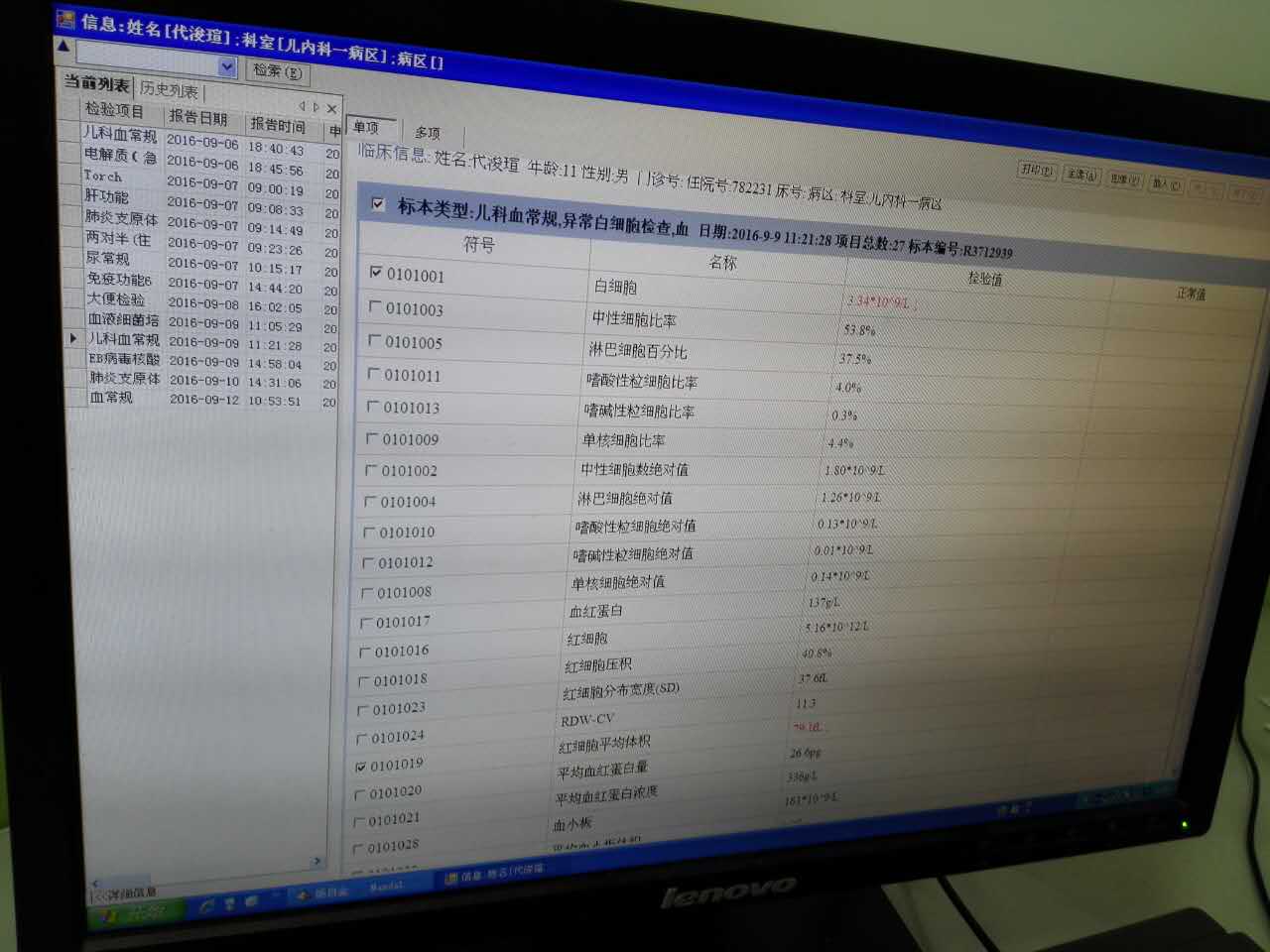Tick checkbox for item 0101017
This screenshot has height=952, width=1270.
pyautogui.click(x=365, y=622)
